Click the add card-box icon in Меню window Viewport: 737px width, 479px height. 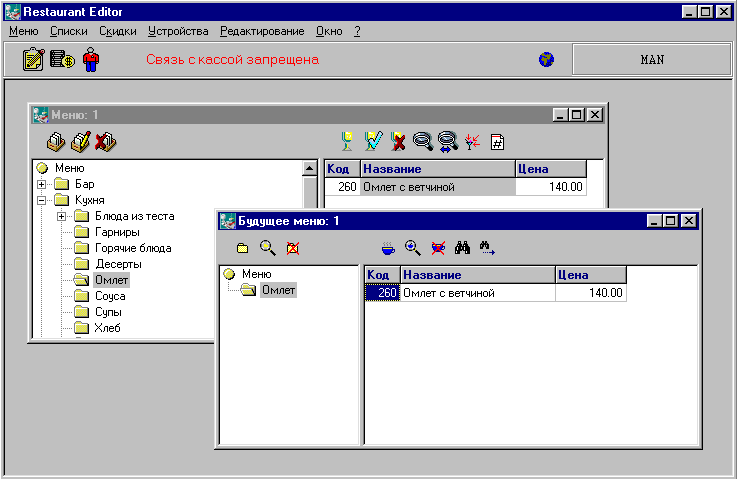coord(56,141)
